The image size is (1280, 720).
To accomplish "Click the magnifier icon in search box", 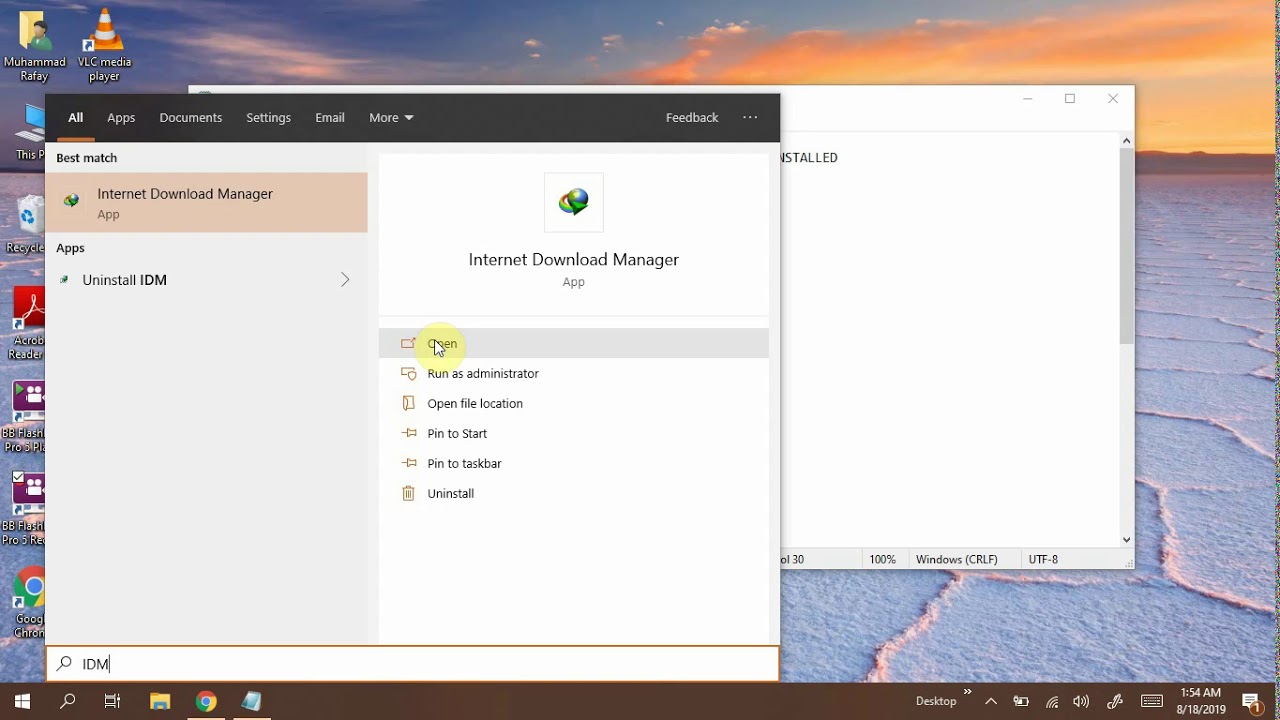I will [64, 663].
